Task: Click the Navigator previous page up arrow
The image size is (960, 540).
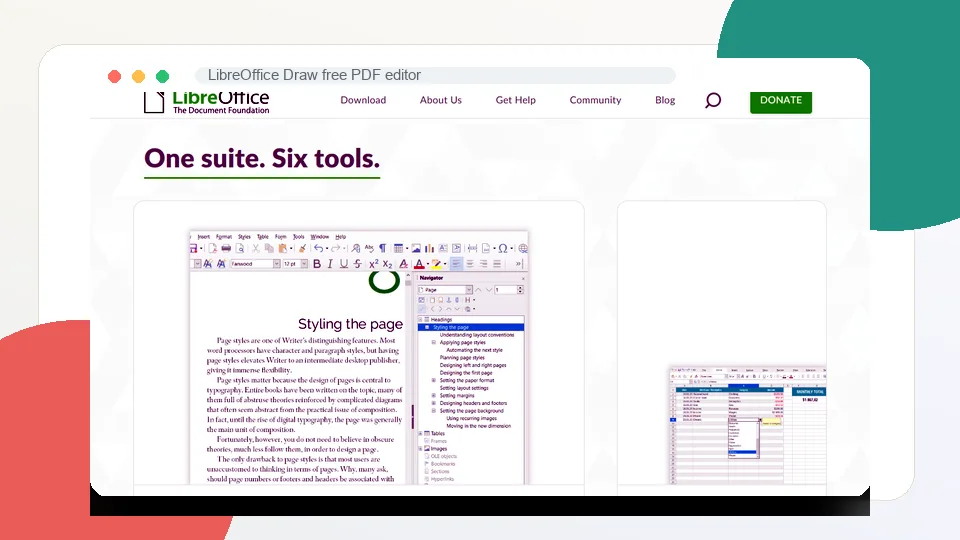Action: coord(478,290)
